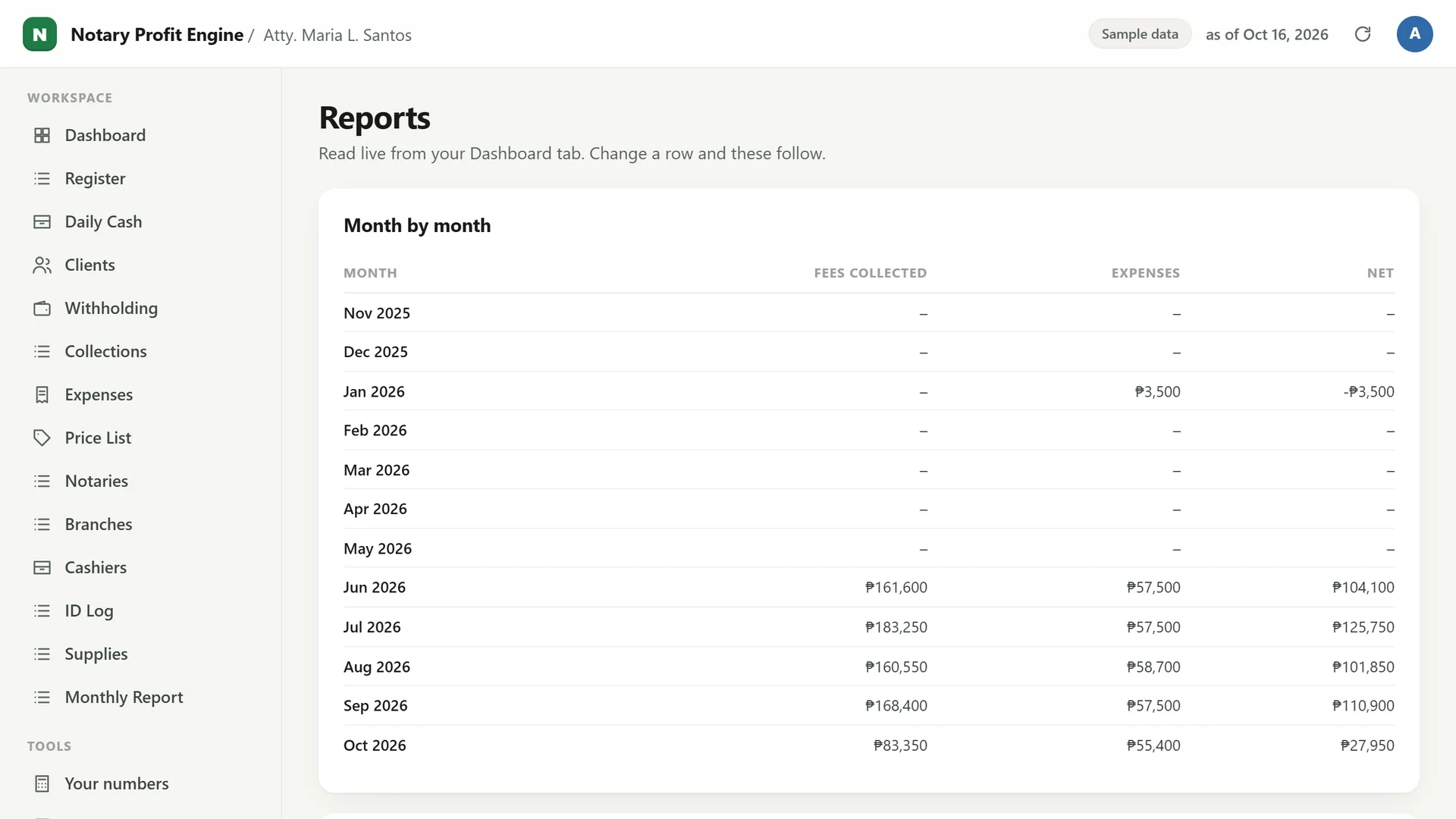Screen dimensions: 1456x819
Task: Click the as of Oct 16, 2026 date
Action: tap(1266, 34)
